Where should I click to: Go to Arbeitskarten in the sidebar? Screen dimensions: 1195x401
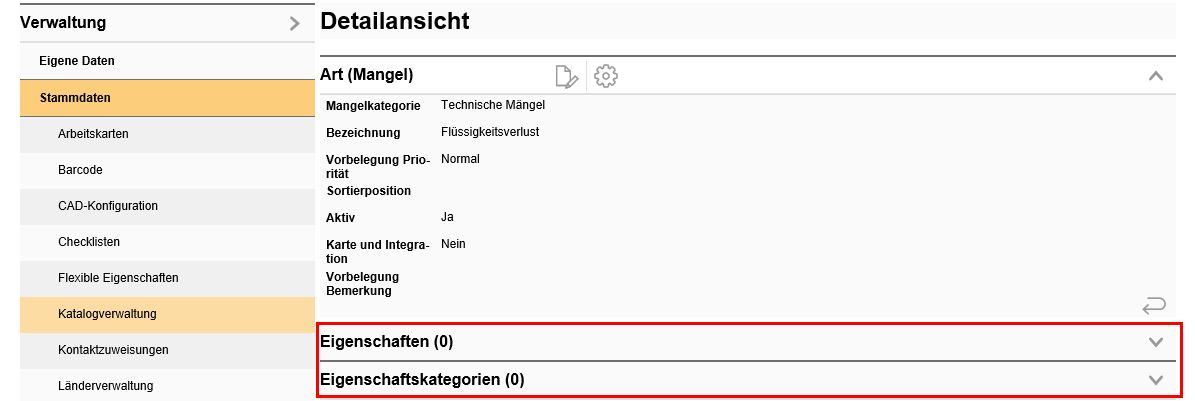click(x=93, y=134)
